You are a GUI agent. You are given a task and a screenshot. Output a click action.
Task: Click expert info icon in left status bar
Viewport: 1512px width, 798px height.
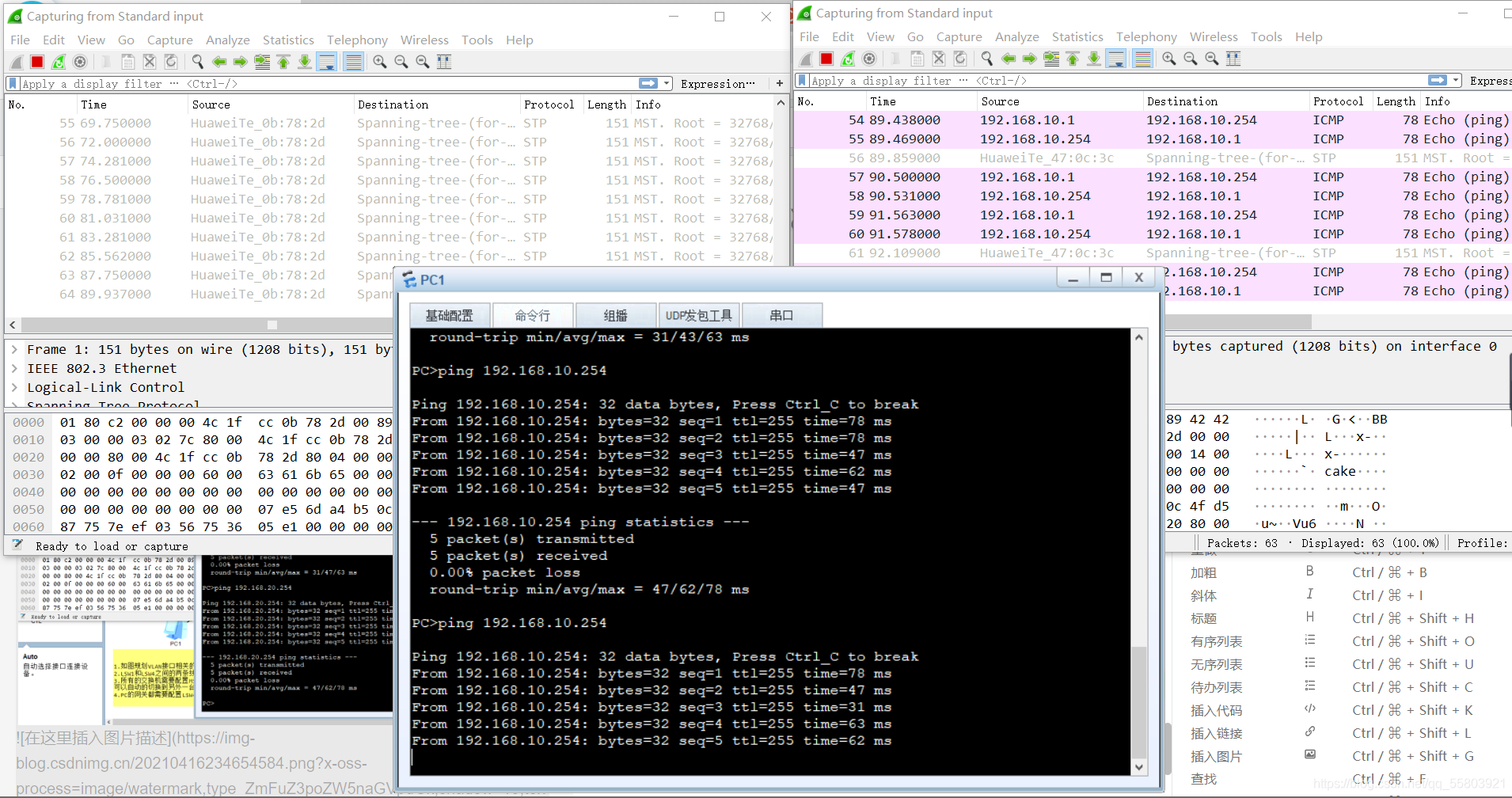coord(17,545)
